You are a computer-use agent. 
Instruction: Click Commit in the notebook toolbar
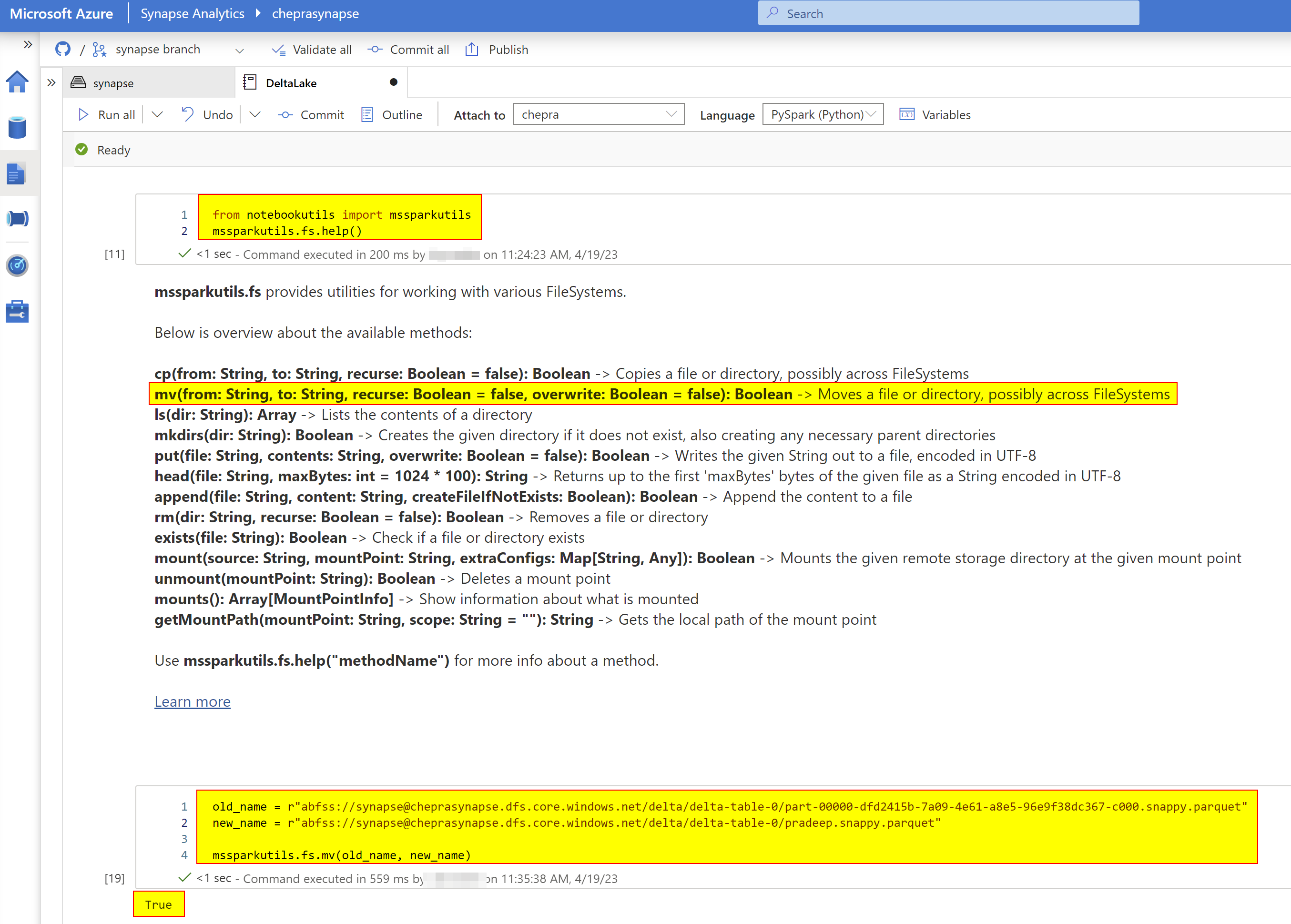click(311, 115)
